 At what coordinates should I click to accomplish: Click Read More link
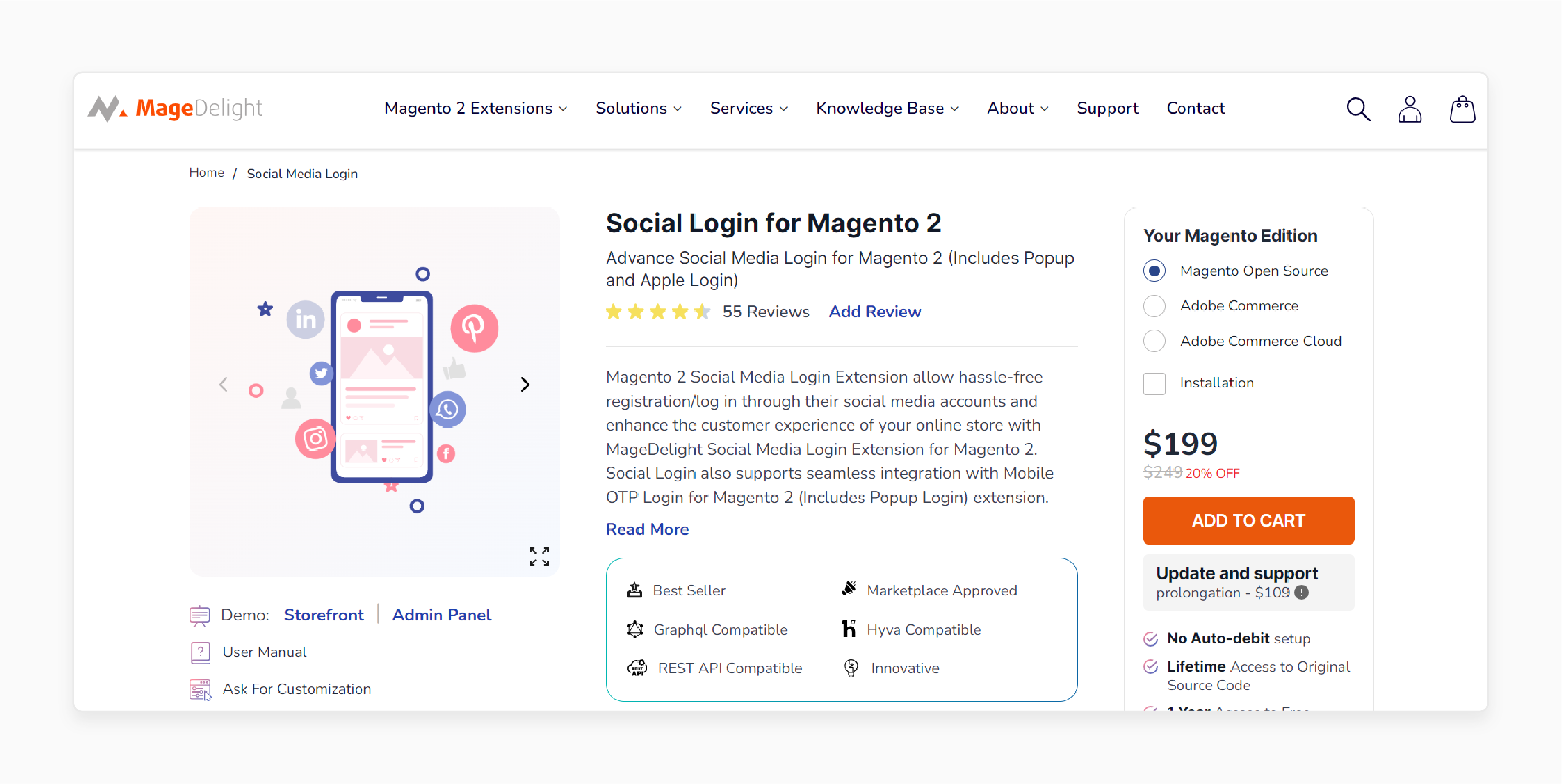point(647,529)
